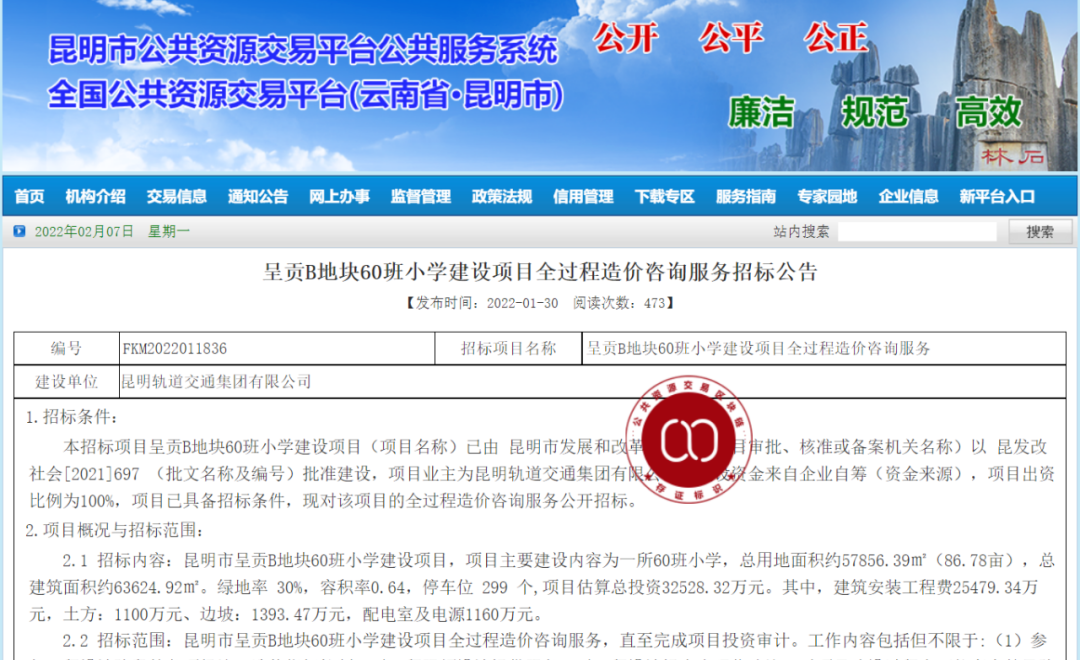The image size is (1080, 660).
Task: Click the green slogan 高效
Action: pos(988,112)
